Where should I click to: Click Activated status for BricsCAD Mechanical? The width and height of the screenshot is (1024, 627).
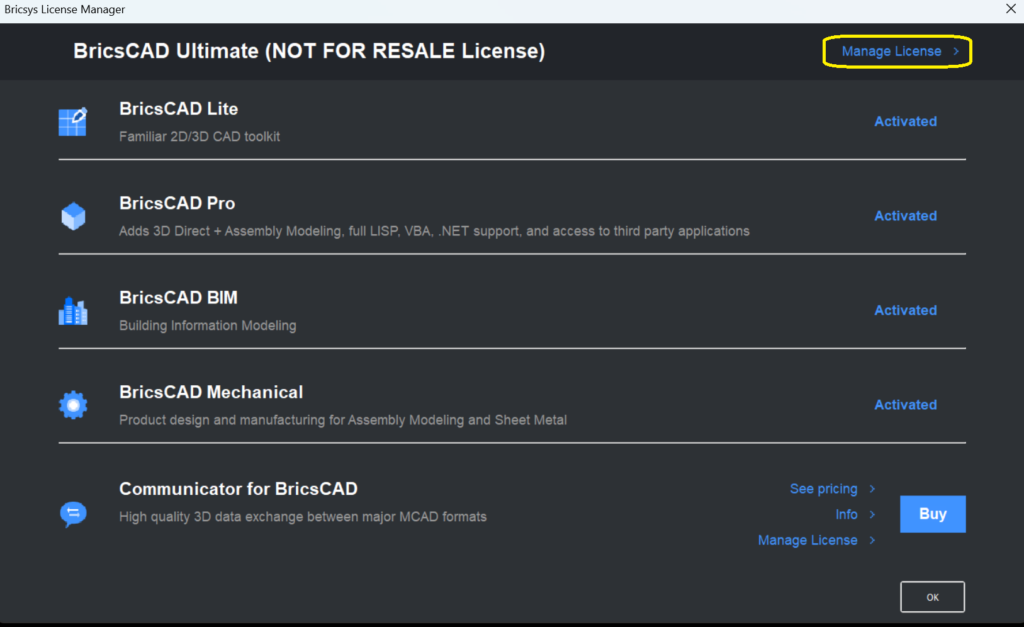pos(905,405)
